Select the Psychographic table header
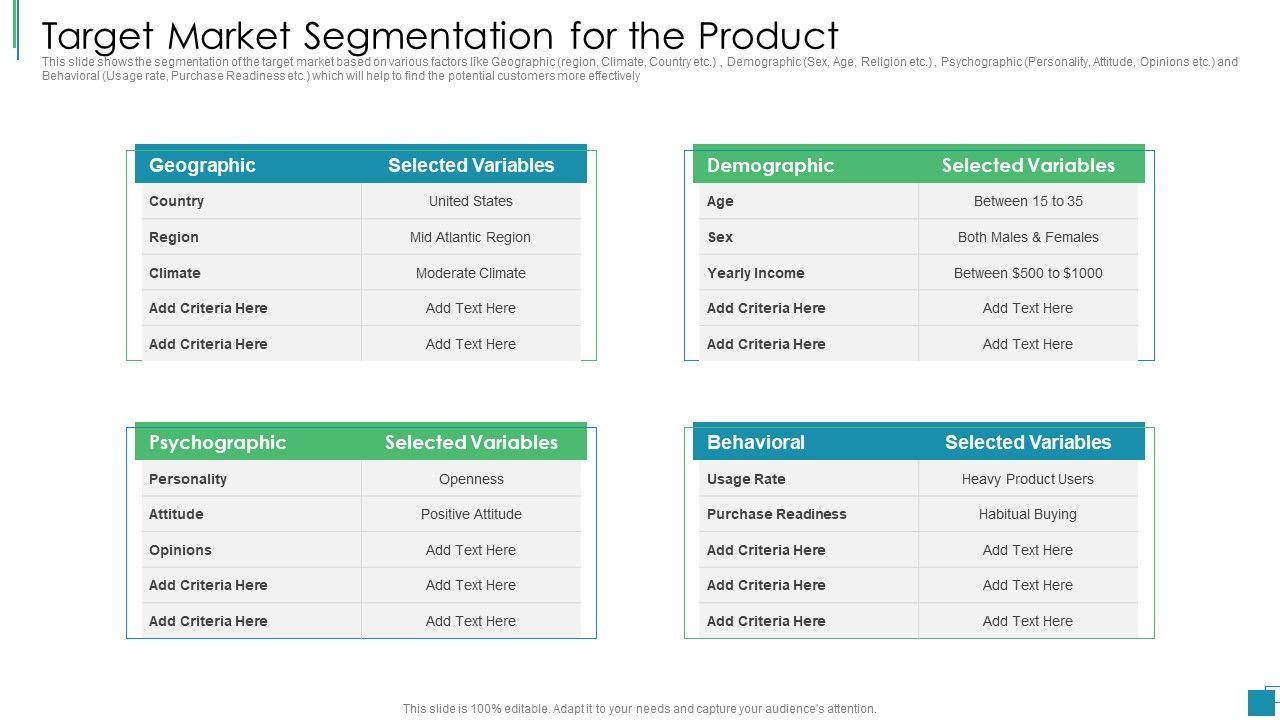 [217, 442]
